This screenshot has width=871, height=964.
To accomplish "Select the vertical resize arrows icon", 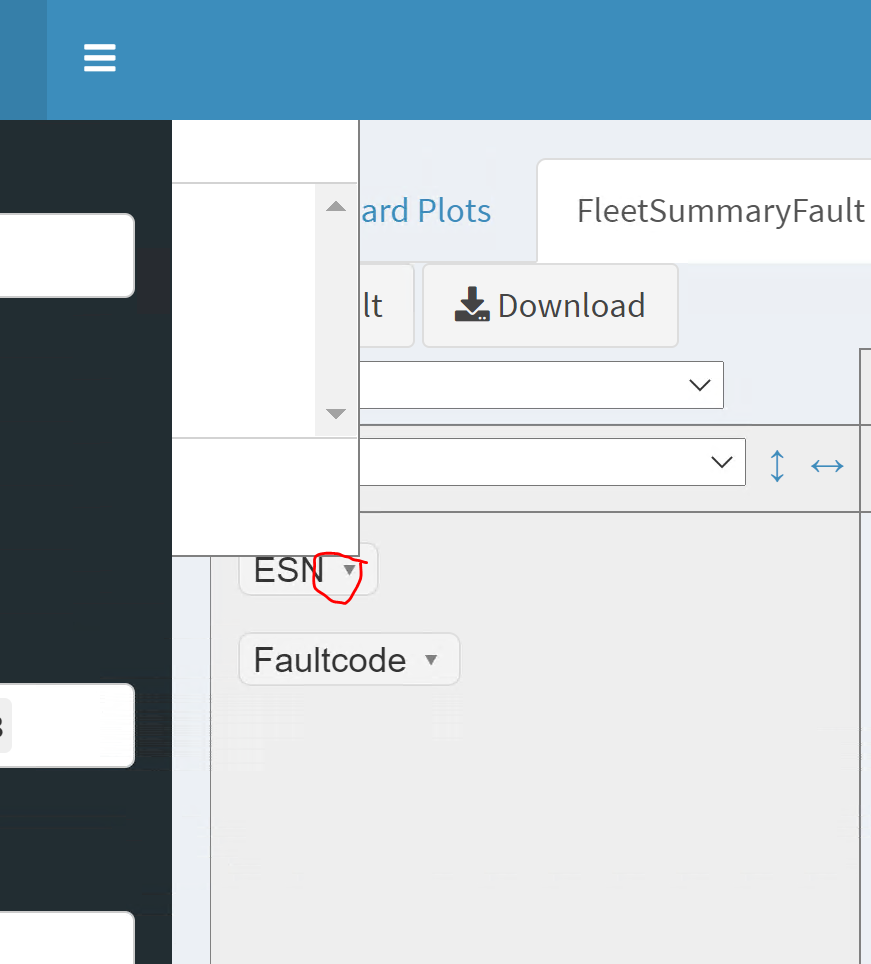I will pos(777,465).
